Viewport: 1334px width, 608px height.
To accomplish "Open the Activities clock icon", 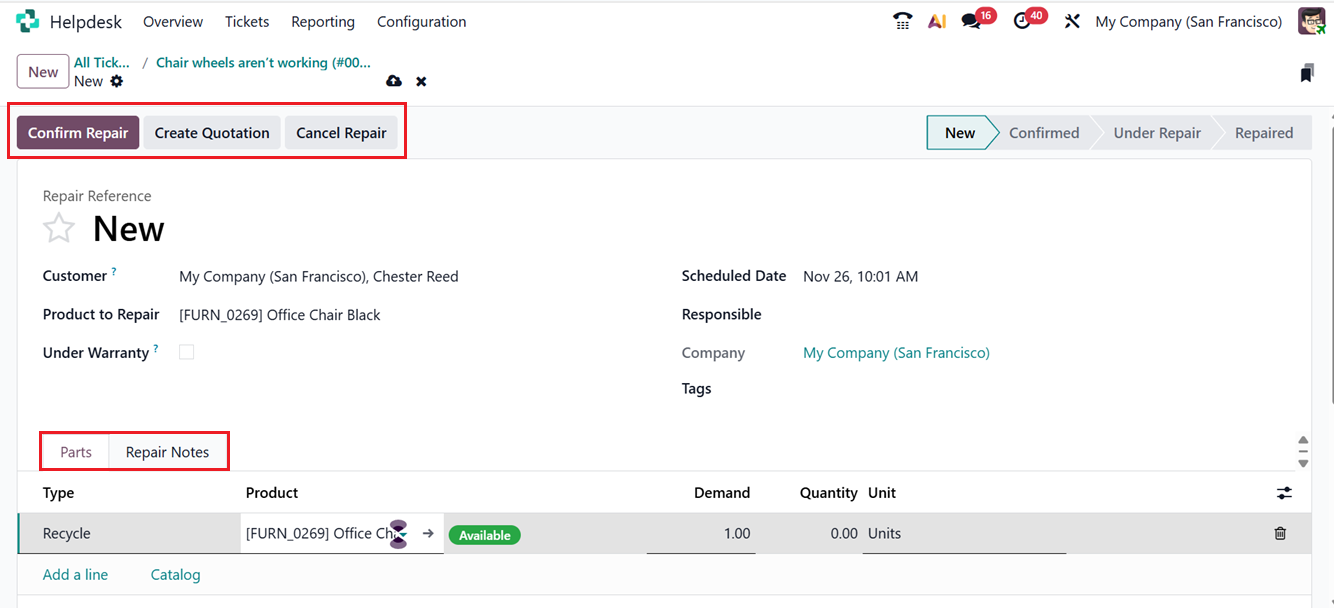I will tap(1022, 20).
